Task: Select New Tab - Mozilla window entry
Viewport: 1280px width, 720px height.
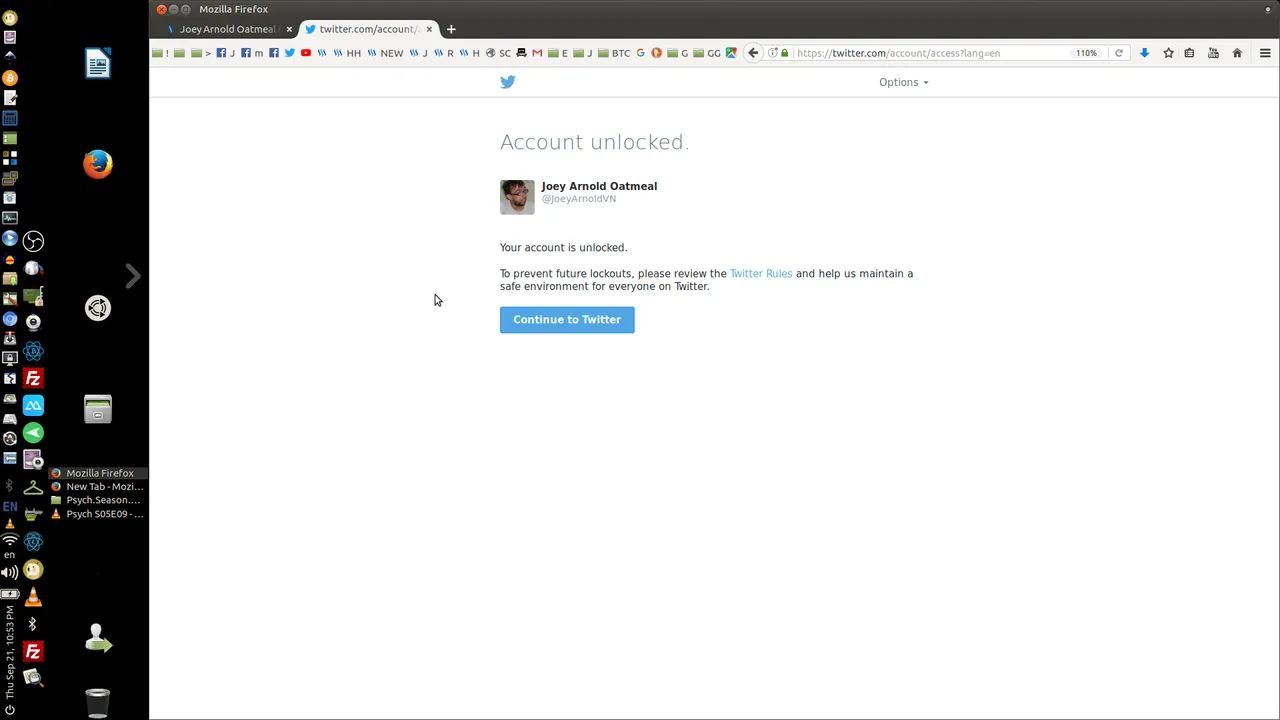Action: (98, 486)
